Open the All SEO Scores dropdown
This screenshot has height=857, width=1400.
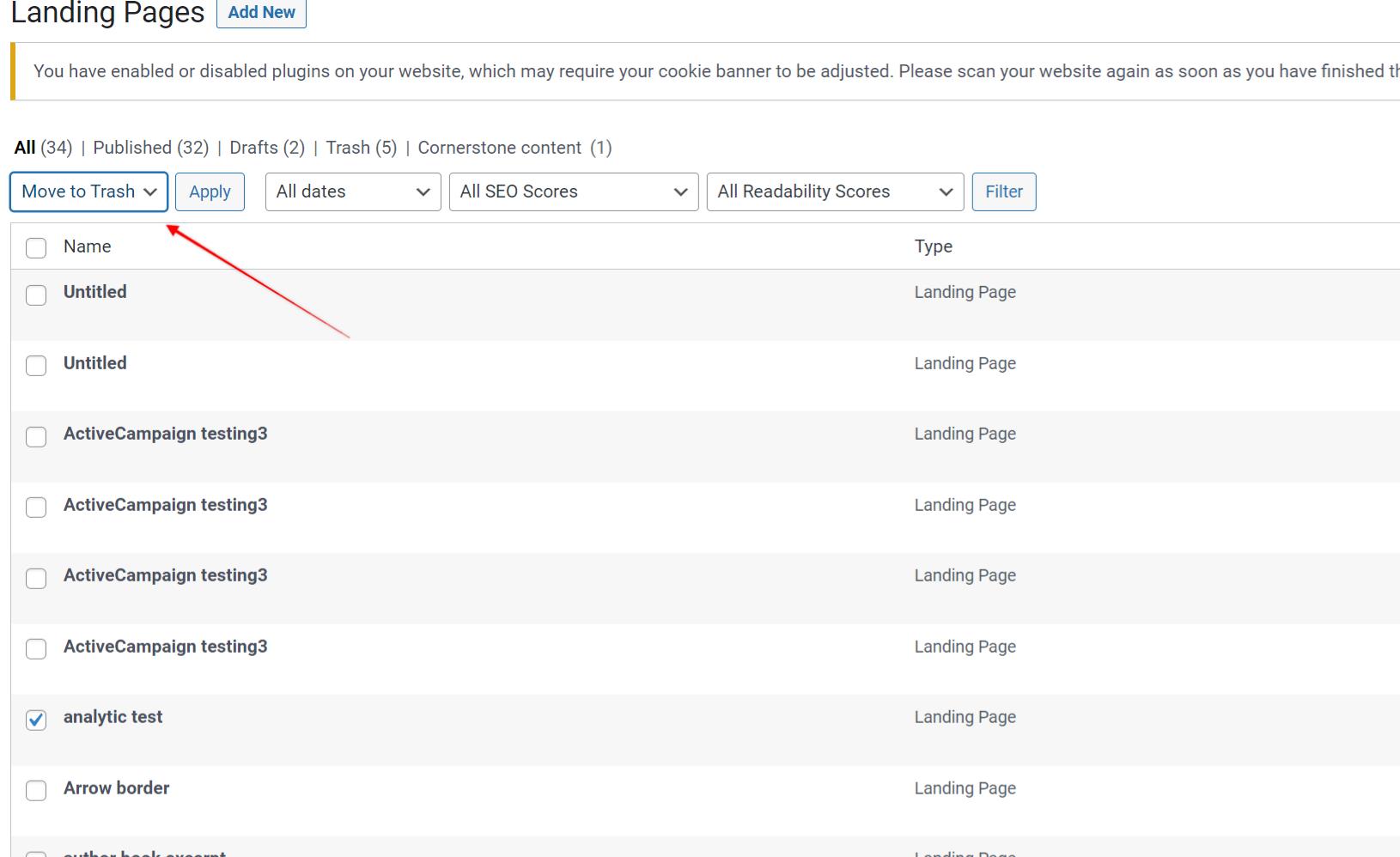tap(573, 191)
